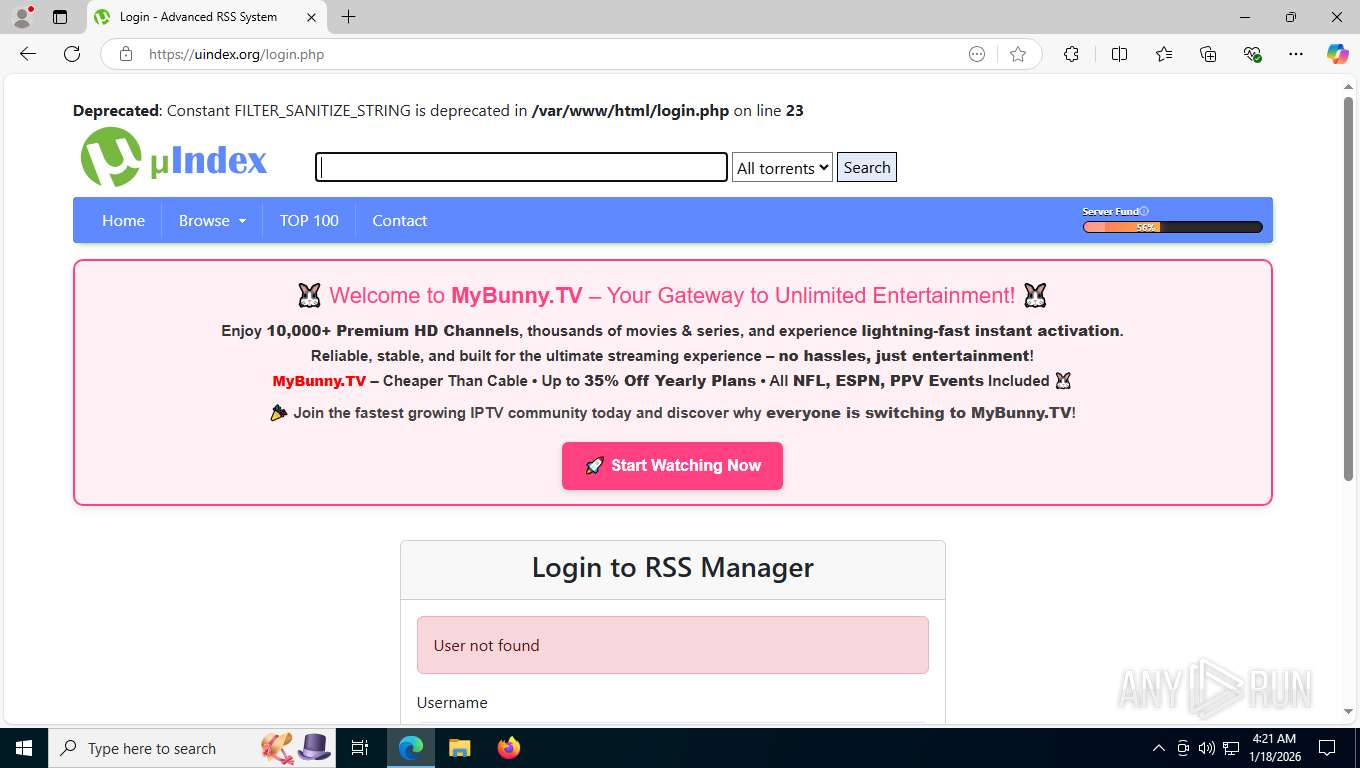
Task: Open Settings and more ellipsis menu
Action: click(1296, 54)
